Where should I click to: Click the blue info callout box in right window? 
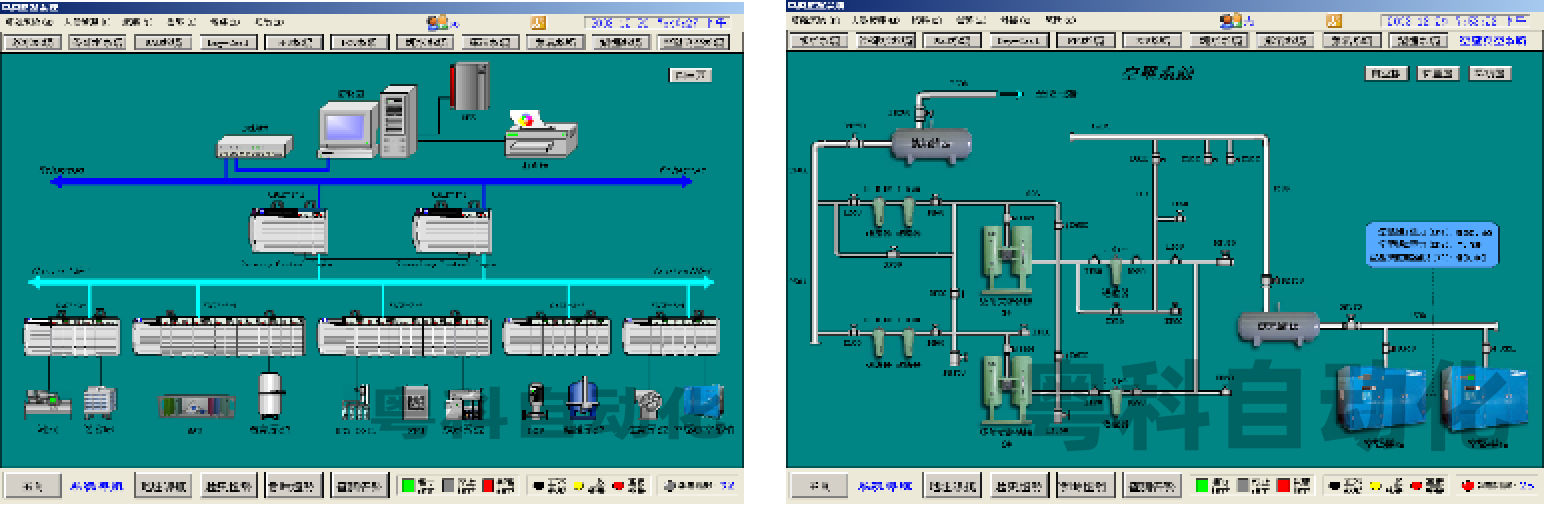pos(1432,245)
